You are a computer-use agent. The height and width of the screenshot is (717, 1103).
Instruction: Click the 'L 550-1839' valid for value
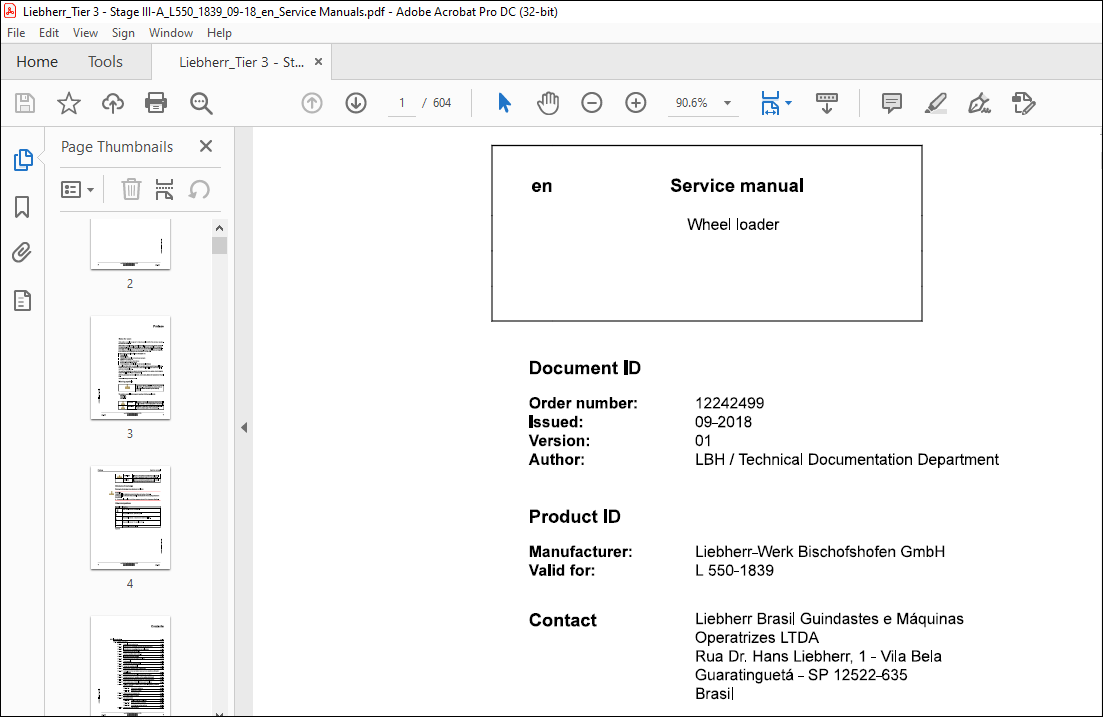(x=734, y=571)
